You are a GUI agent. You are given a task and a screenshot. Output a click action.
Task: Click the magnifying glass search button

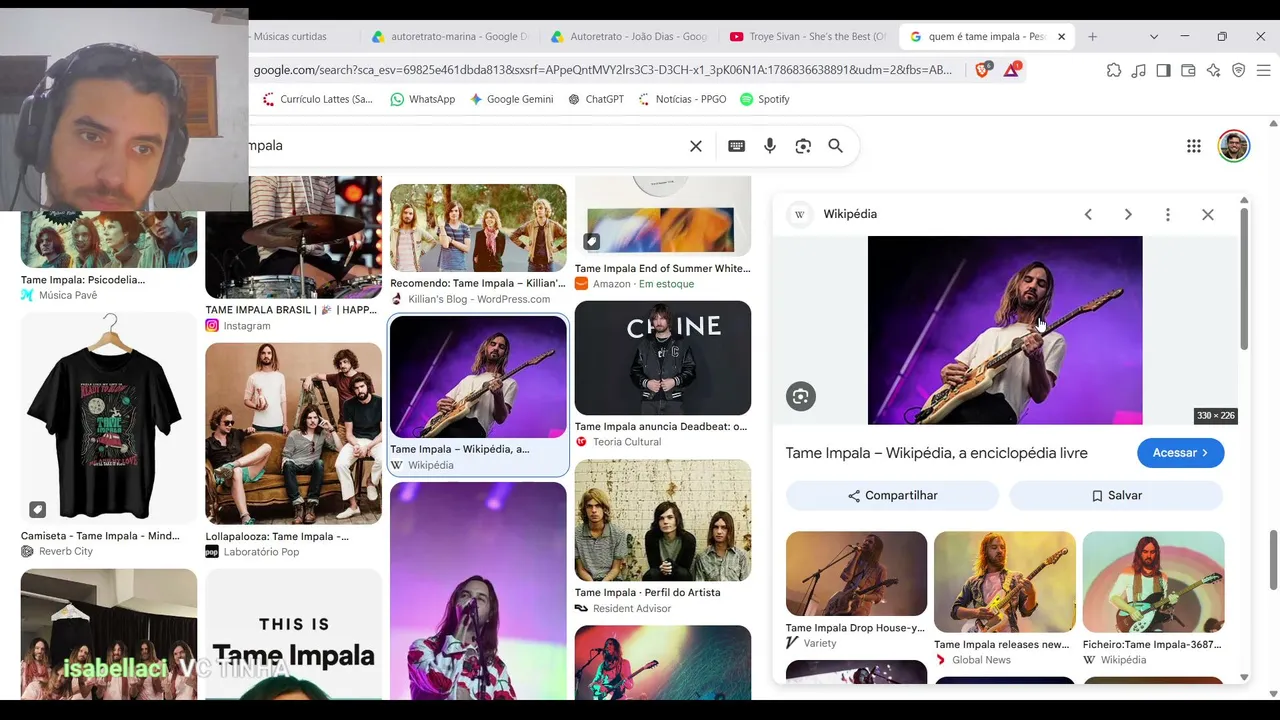click(x=836, y=146)
